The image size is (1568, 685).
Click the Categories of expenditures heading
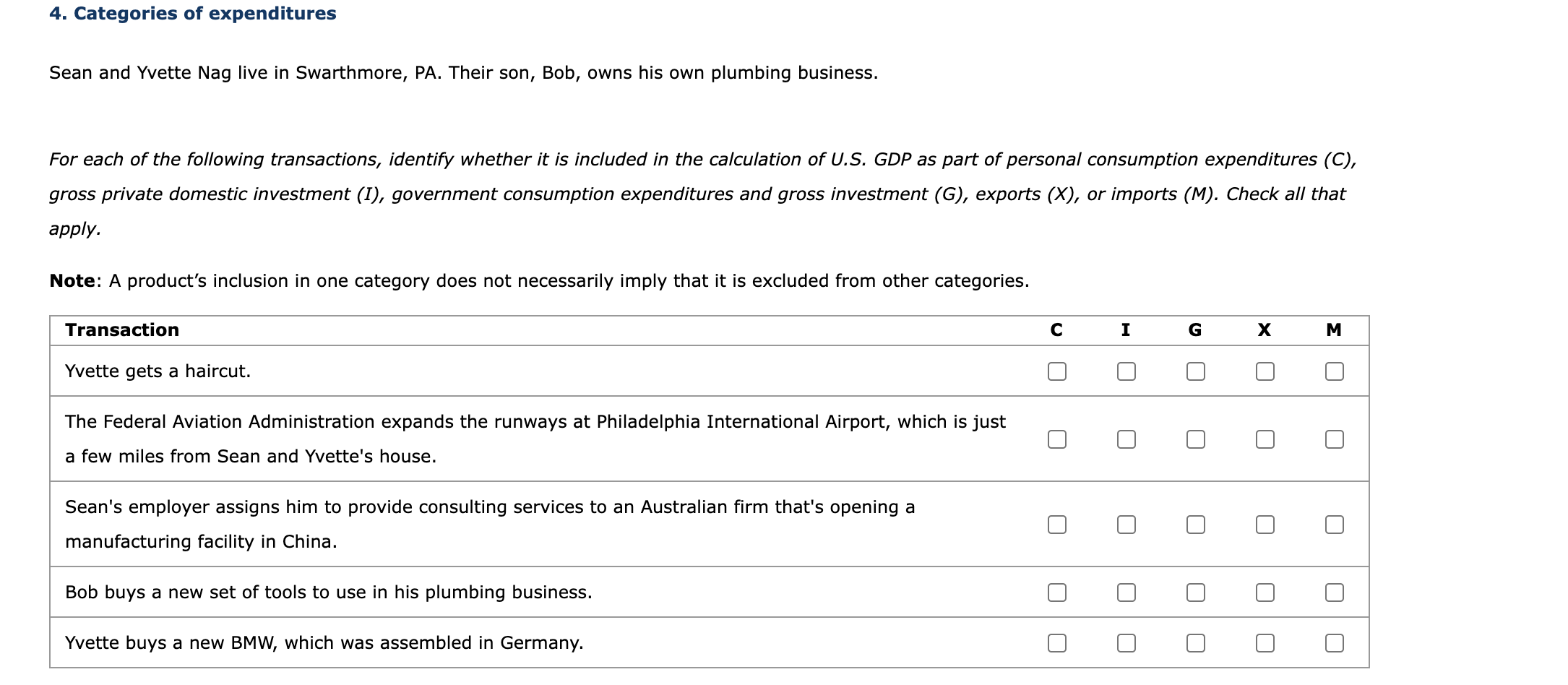pyautogui.click(x=192, y=14)
